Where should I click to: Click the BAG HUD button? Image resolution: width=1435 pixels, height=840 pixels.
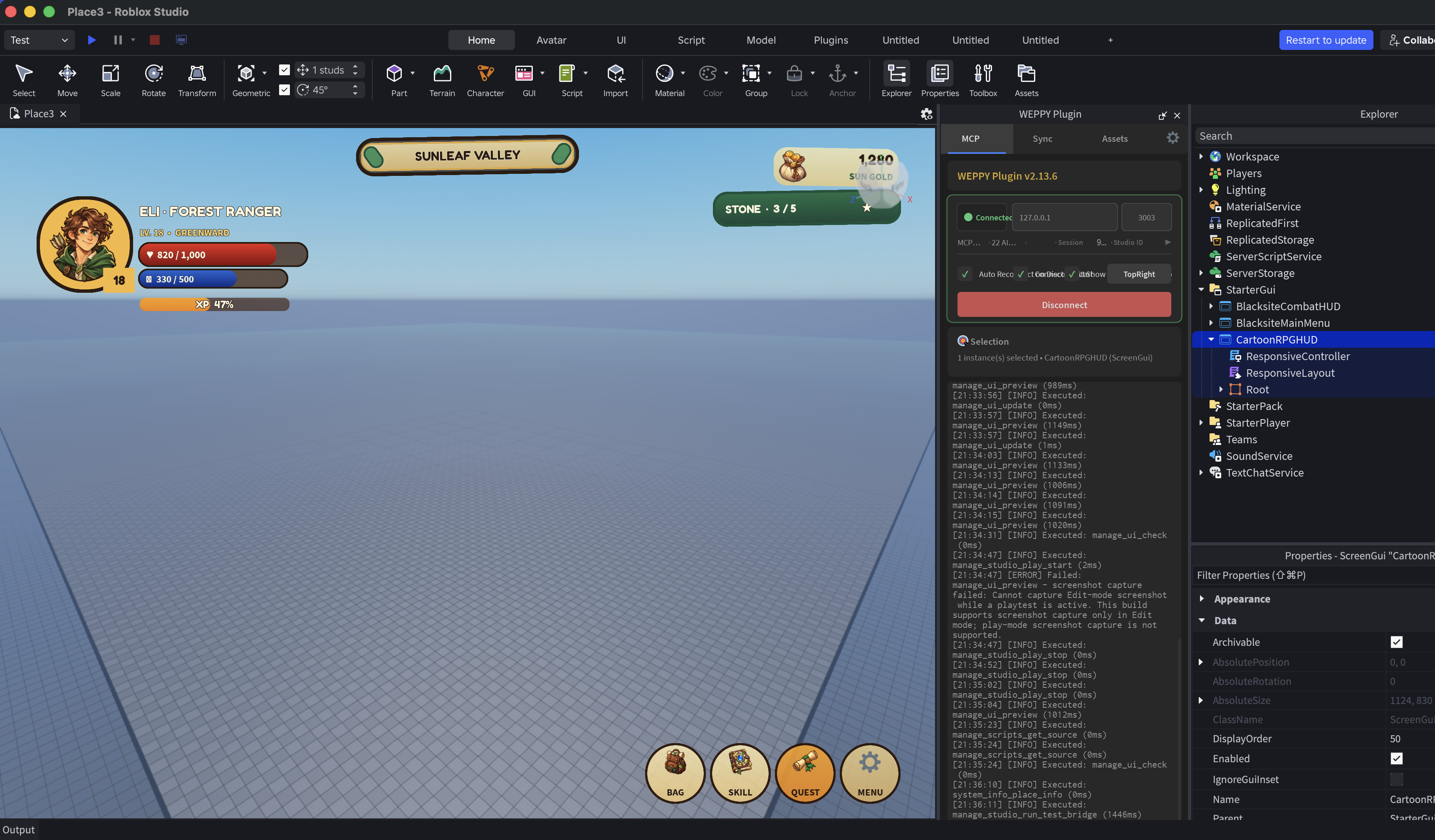click(x=675, y=773)
